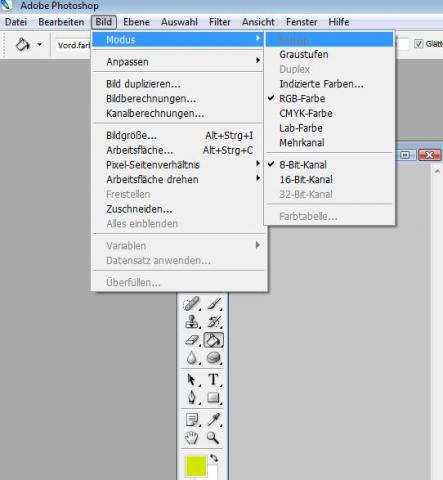This screenshot has height=480, width=443.
Task: Toggle the Glätten checkbox
Action: click(419, 44)
